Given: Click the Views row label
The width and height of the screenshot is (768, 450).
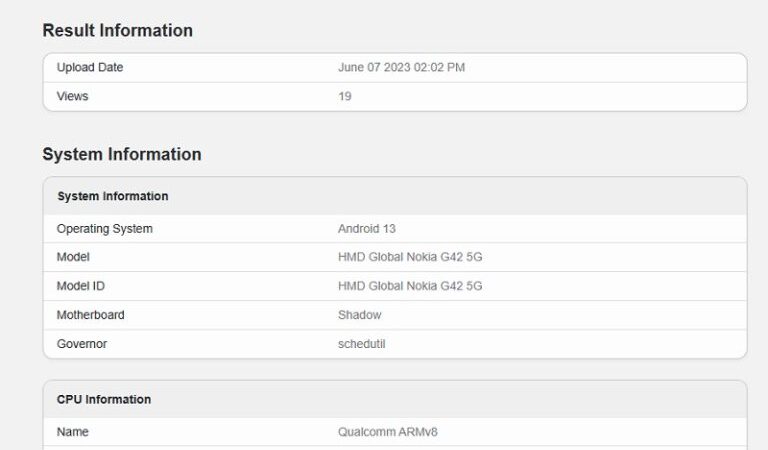Looking at the screenshot, I should (x=72, y=97).
